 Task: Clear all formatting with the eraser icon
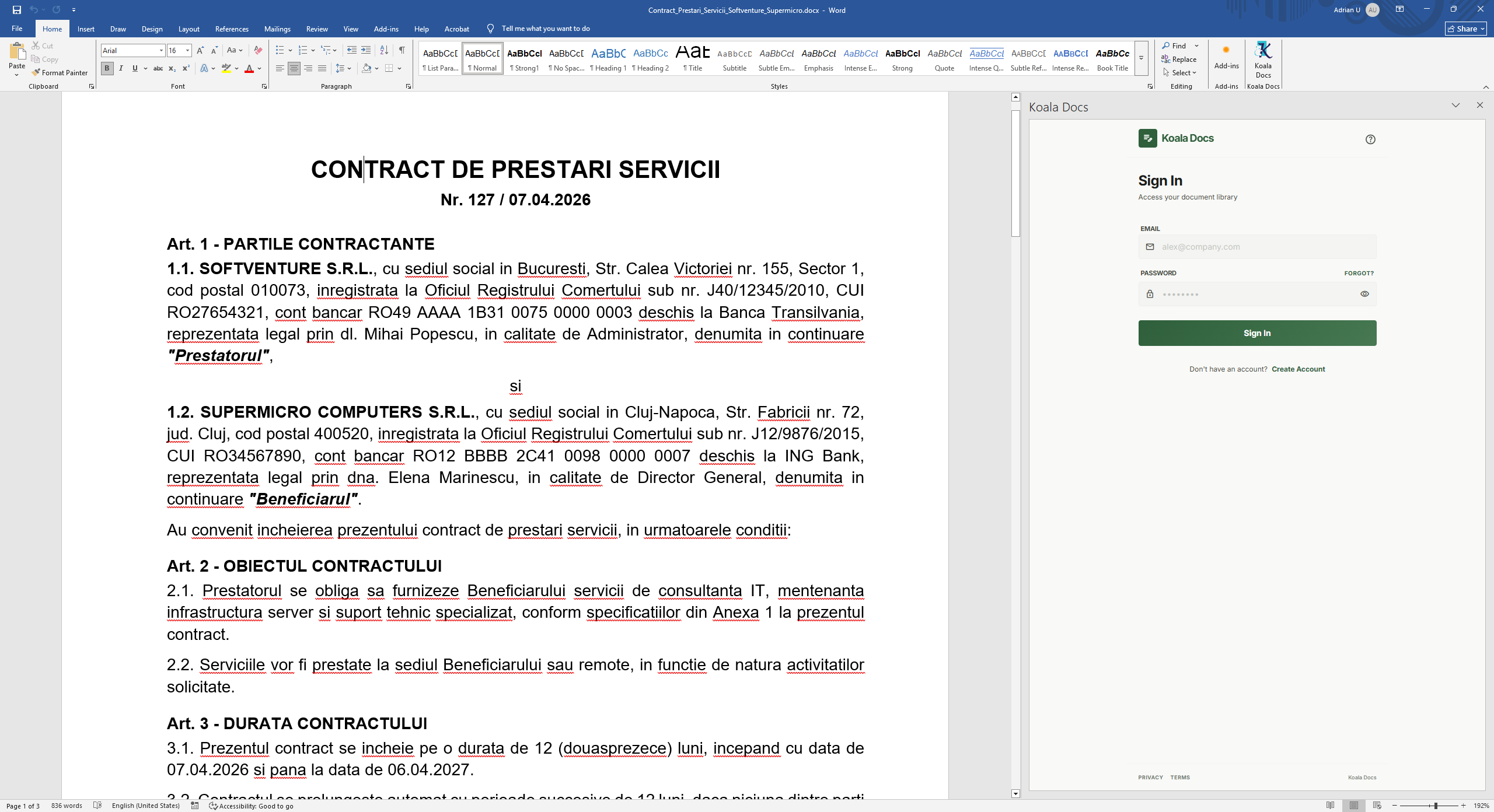pyautogui.click(x=257, y=51)
